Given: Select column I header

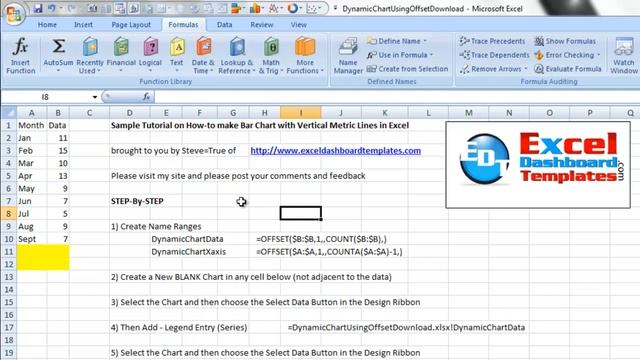Looking at the screenshot, I should [x=301, y=113].
